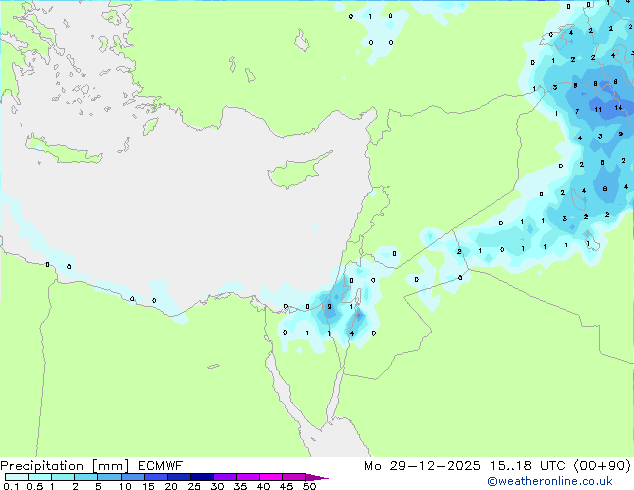Click the 2–5 mm legend swatch
The image size is (634, 490).
86,477
